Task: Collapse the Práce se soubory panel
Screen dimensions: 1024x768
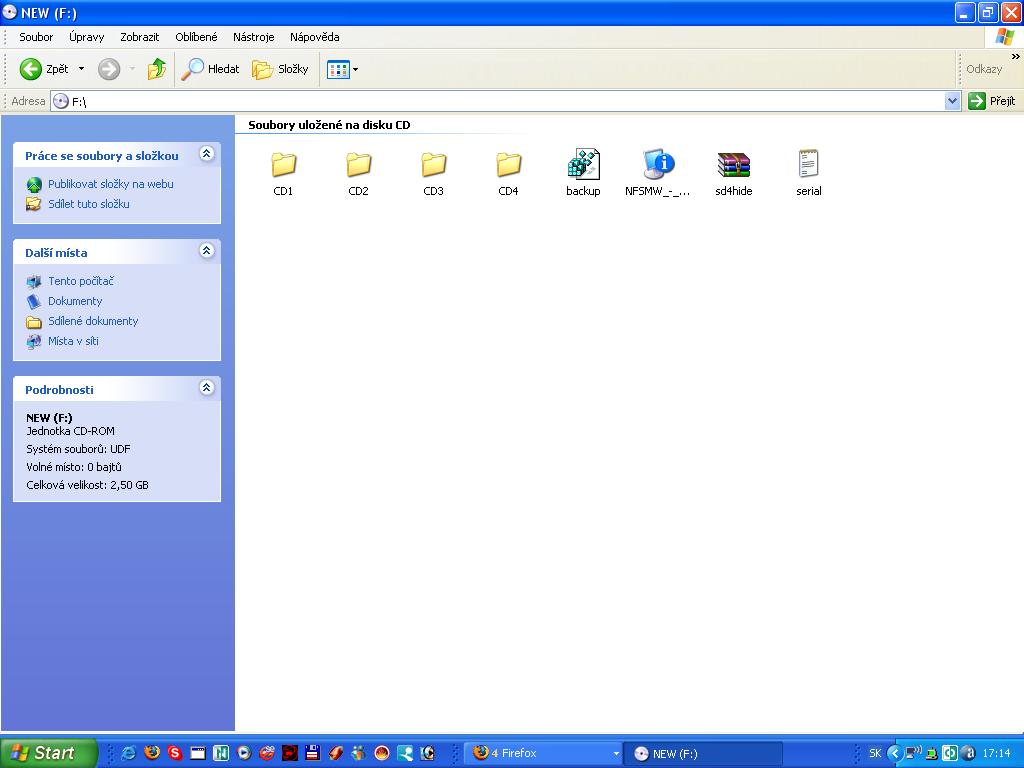Action: (206, 154)
